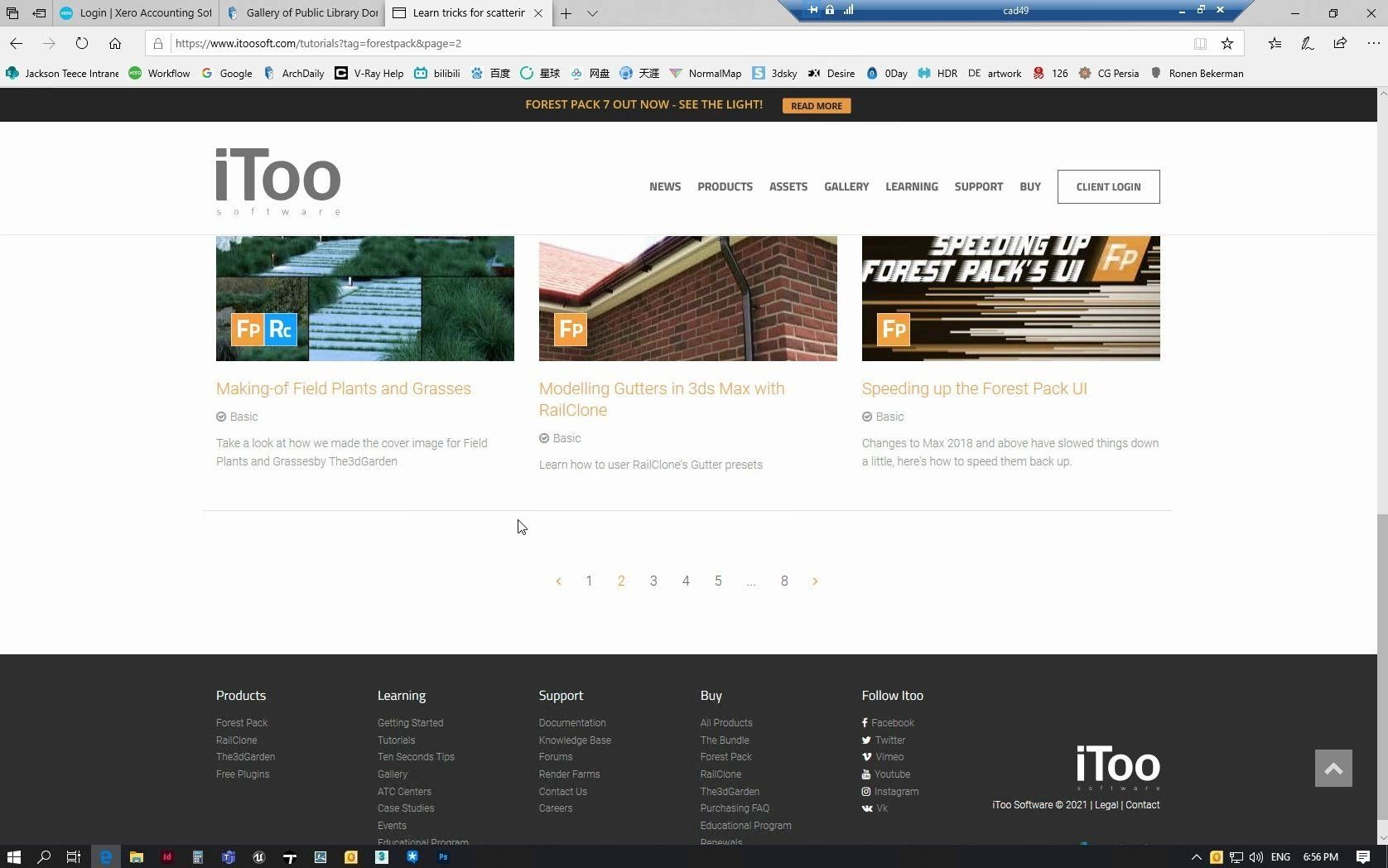
Task: Switch to Gallery of Public Library tab
Action: (x=302, y=13)
